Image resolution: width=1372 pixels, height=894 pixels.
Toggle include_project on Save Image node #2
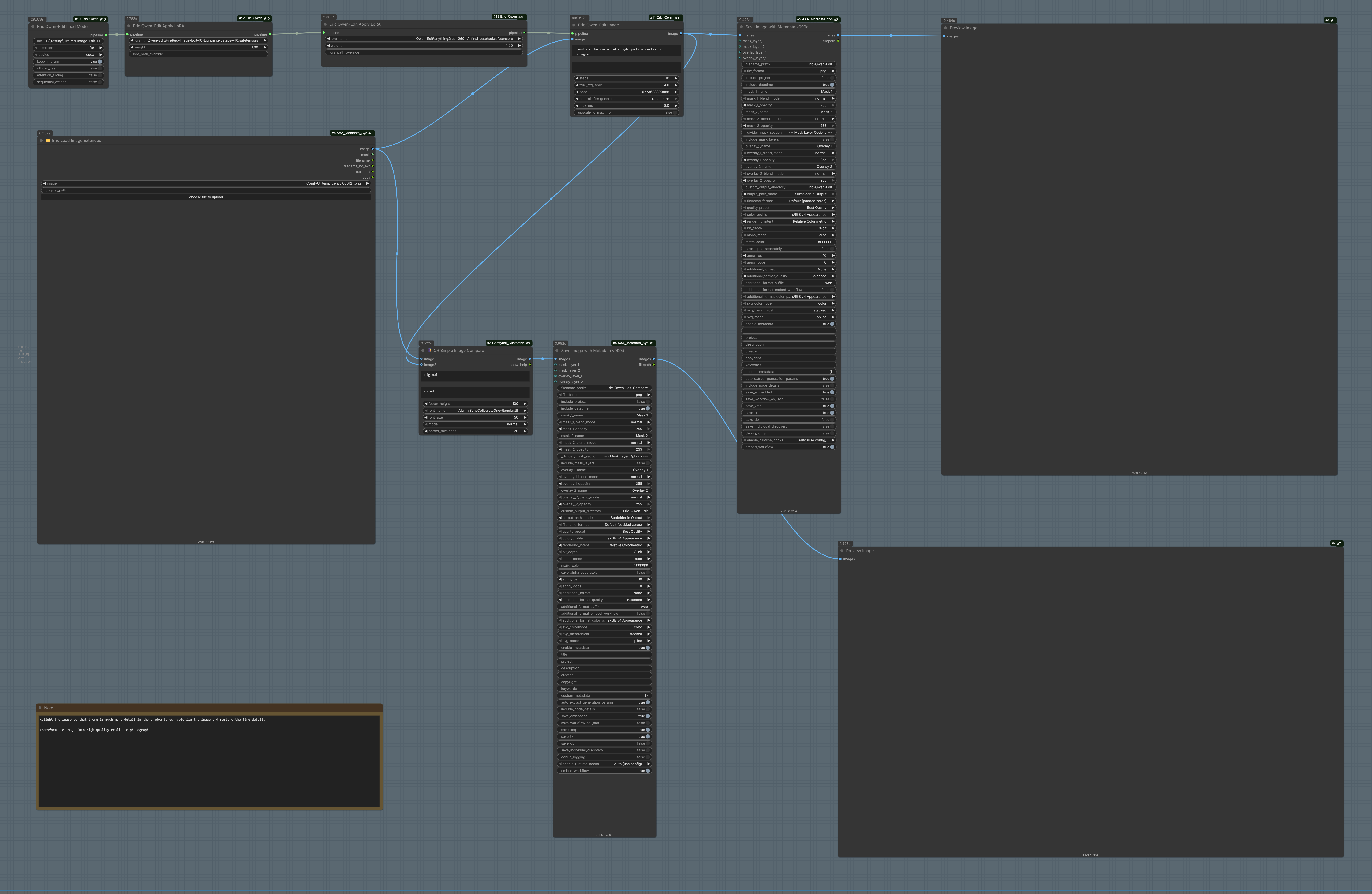[x=789, y=78]
